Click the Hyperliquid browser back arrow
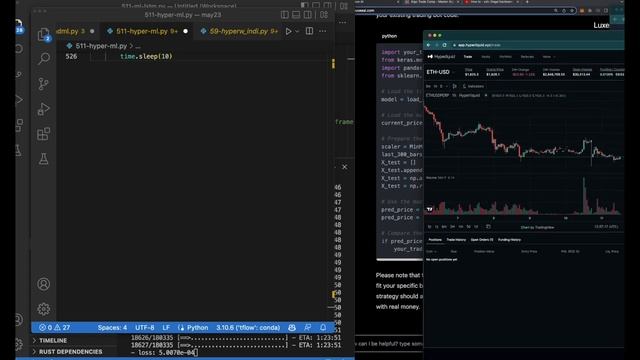Viewport: 640px width, 360px height. 429,45
